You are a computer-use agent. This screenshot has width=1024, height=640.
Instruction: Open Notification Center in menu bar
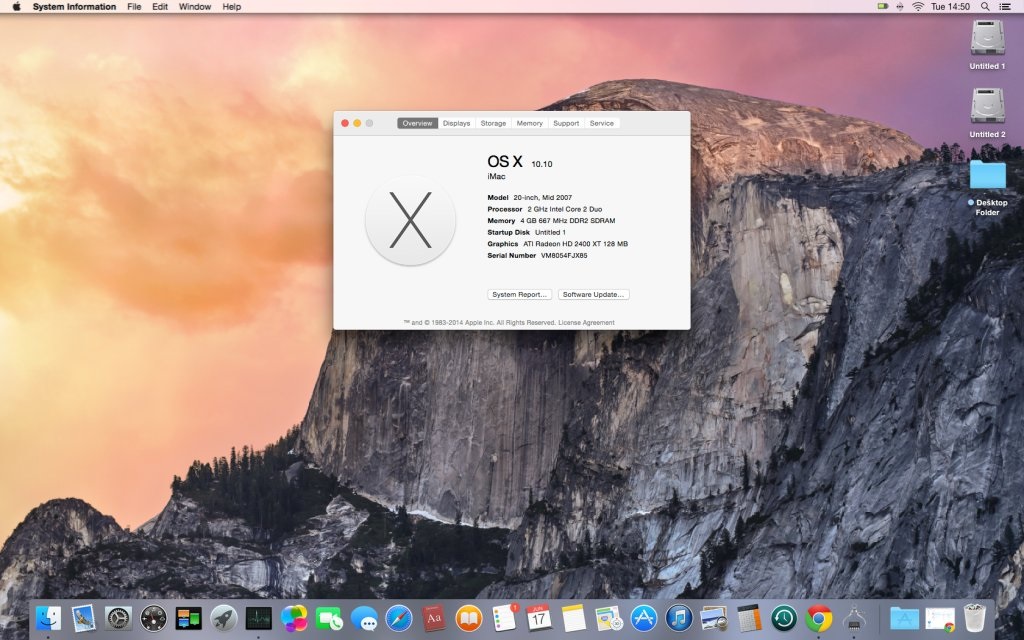point(1005,7)
